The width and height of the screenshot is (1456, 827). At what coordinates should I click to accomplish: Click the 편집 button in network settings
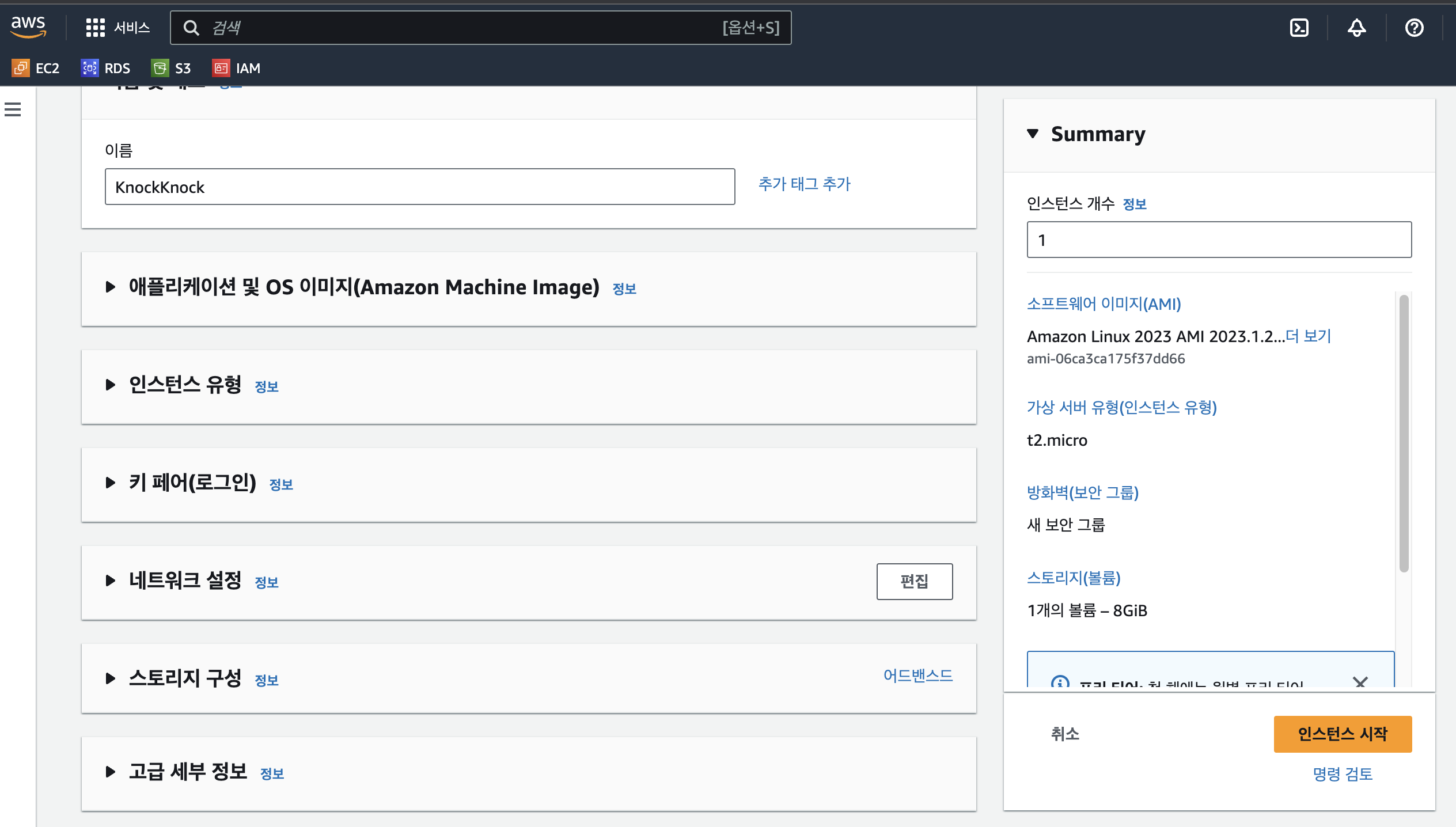(x=914, y=581)
